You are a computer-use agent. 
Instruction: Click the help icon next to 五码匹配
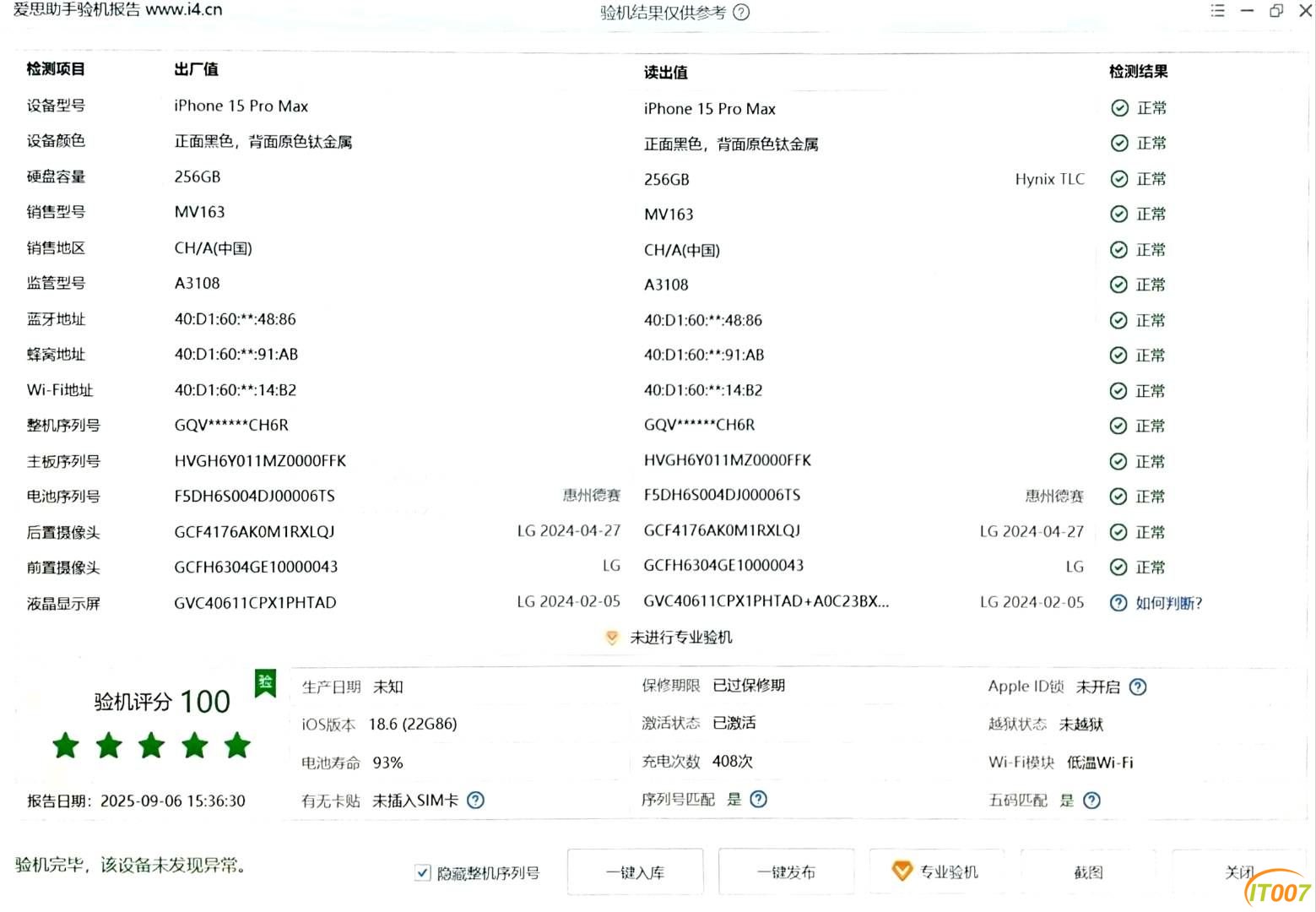pyautogui.click(x=1092, y=801)
